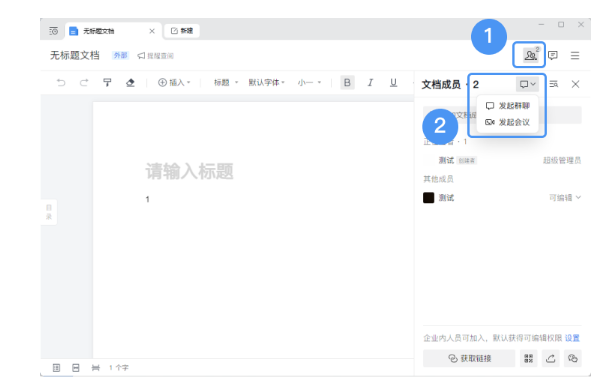Click the second page view icon in status bar
This screenshot has height=388, width=615.
click(x=76, y=368)
